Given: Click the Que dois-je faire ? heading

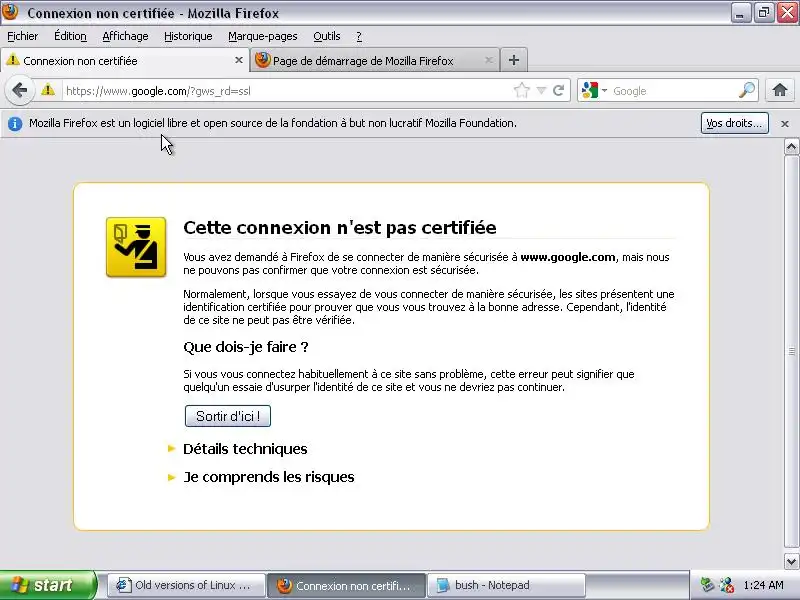Looking at the screenshot, I should coord(245,347).
